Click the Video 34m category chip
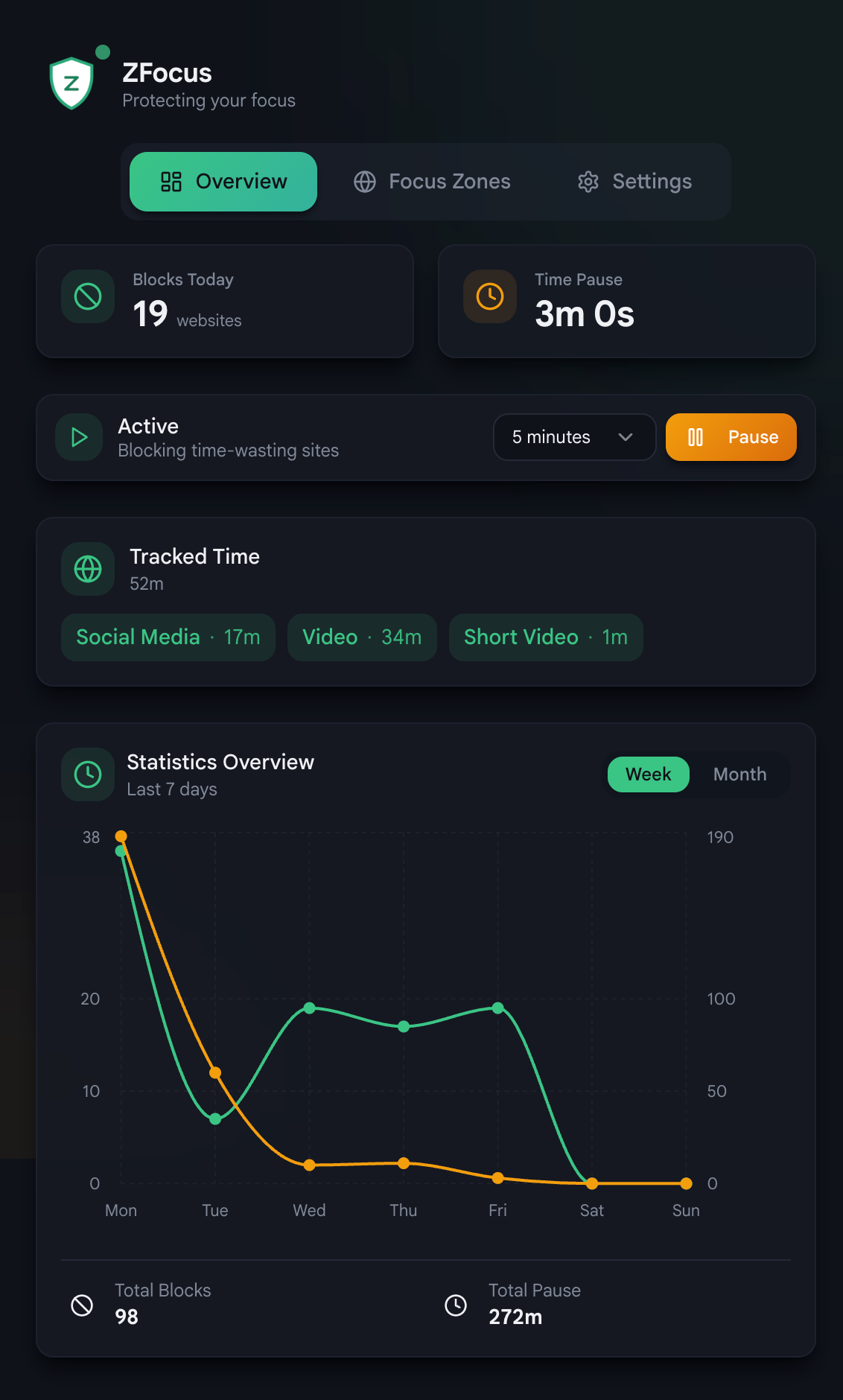 [x=362, y=637]
